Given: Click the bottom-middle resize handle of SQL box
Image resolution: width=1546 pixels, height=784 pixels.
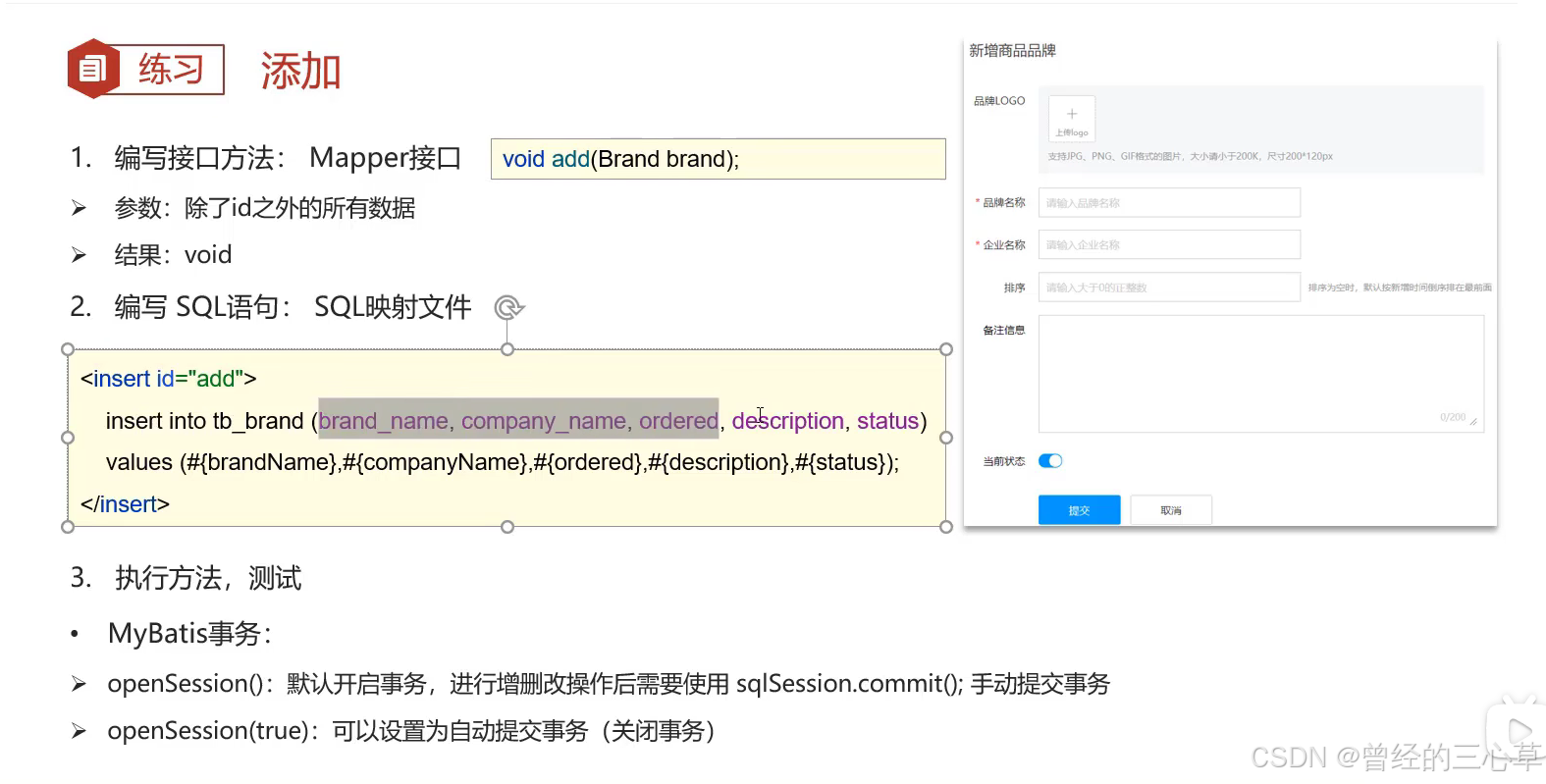Looking at the screenshot, I should tap(507, 527).
